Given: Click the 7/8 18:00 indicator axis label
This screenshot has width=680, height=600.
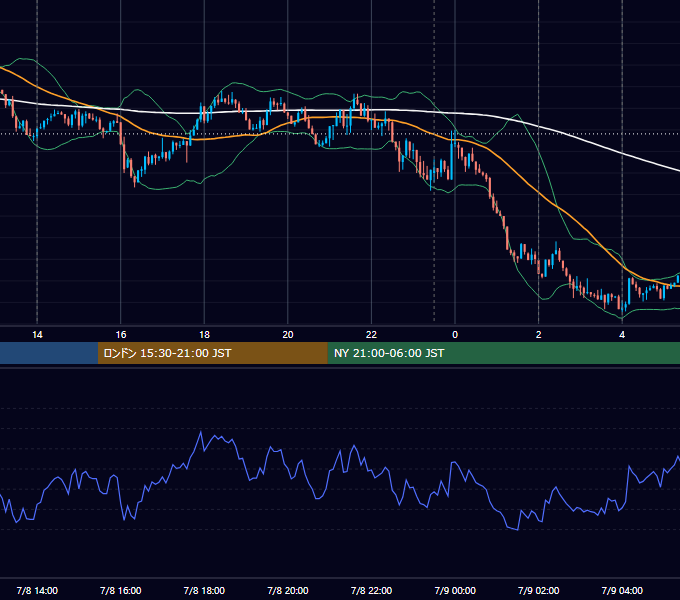Looking at the screenshot, I should tap(204, 591).
